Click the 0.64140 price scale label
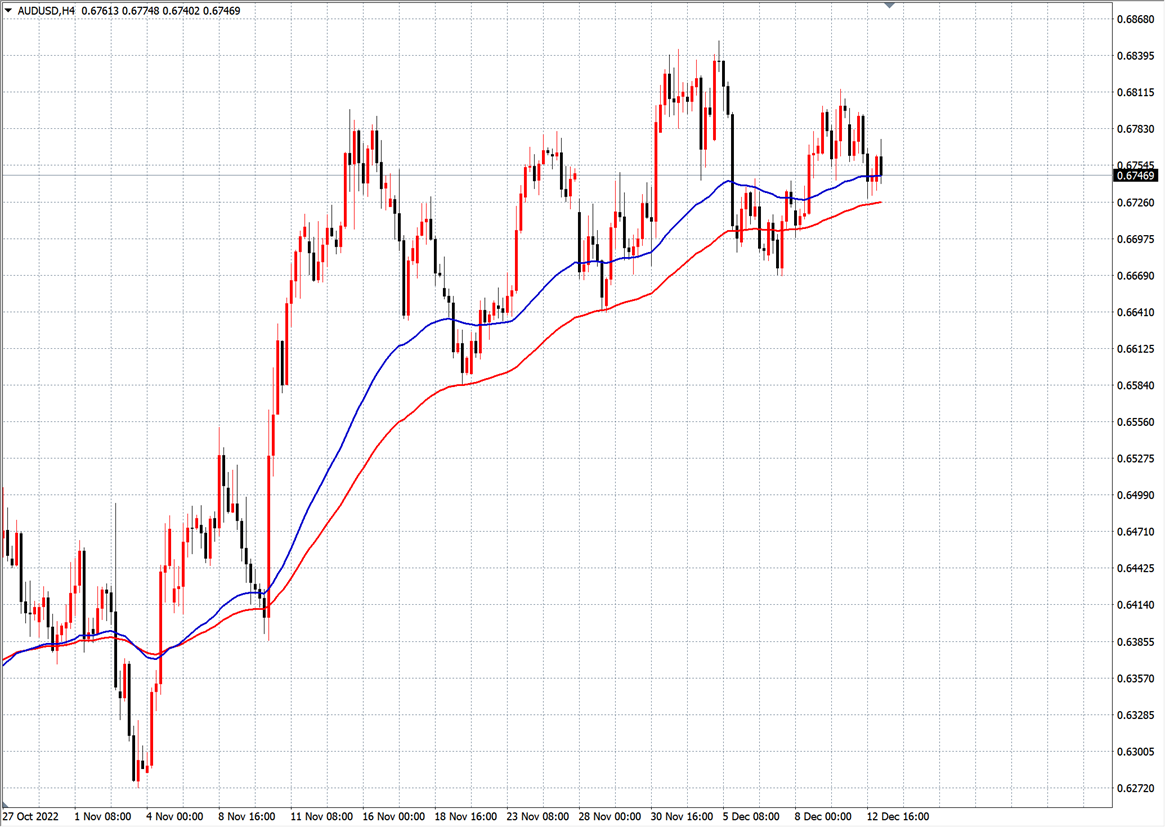The width and height of the screenshot is (1165, 827). tap(1137, 605)
